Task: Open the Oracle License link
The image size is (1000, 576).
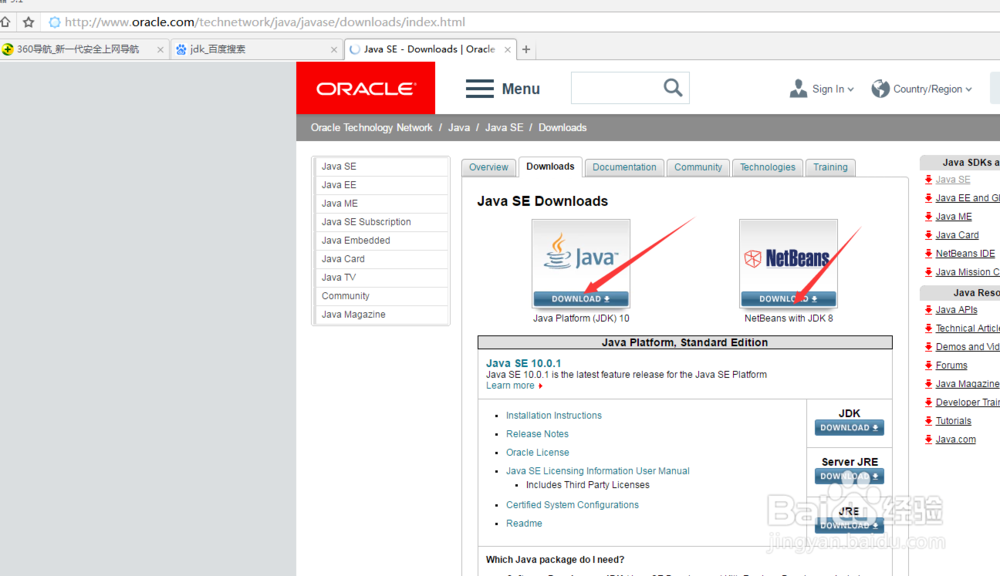Action: [x=538, y=452]
